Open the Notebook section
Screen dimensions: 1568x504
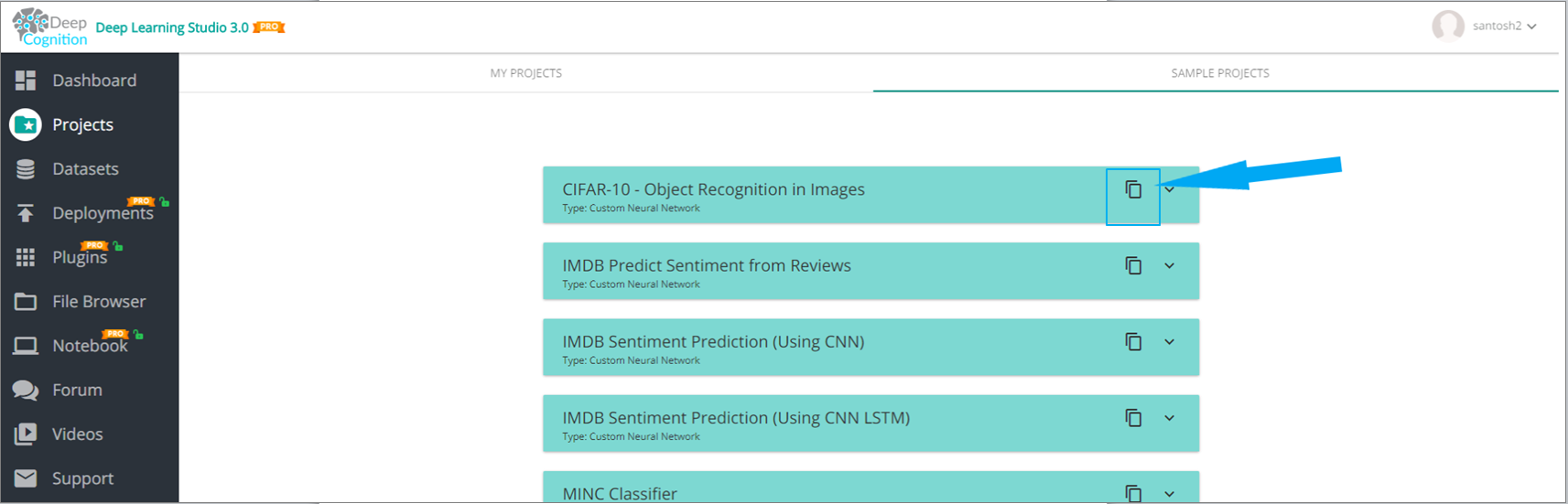[89, 346]
